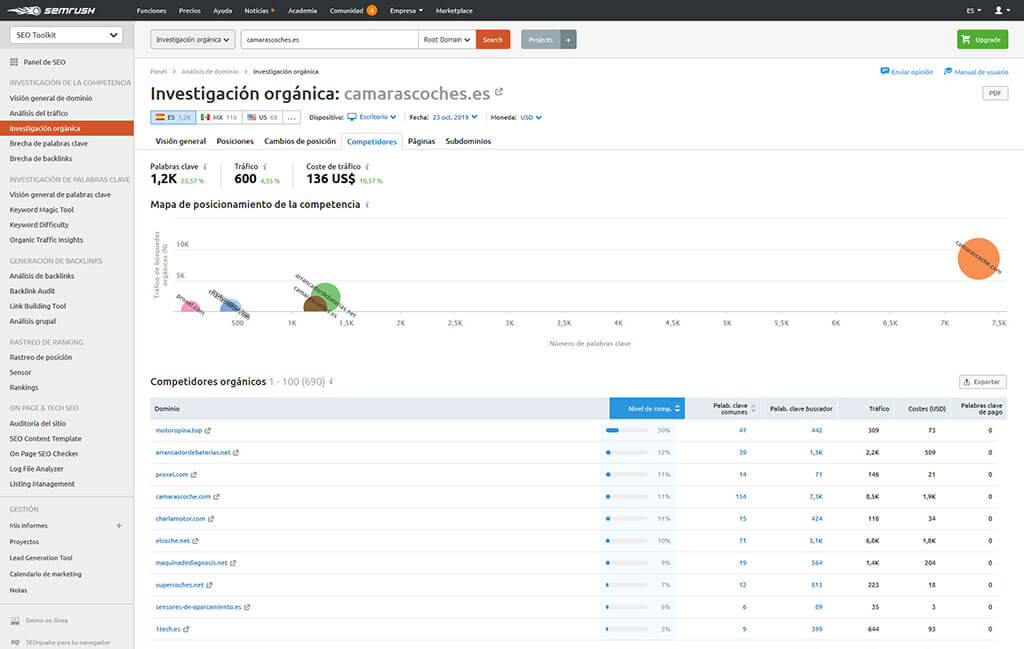The image size is (1024, 649).
Task: Click external link icon next to camarascoches.es title
Action: pyautogui.click(x=499, y=92)
